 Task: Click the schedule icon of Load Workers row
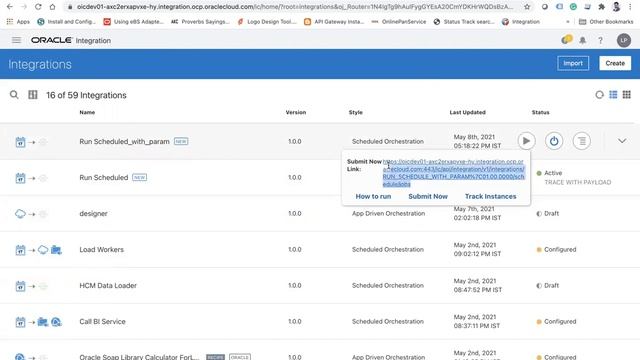[20, 250]
